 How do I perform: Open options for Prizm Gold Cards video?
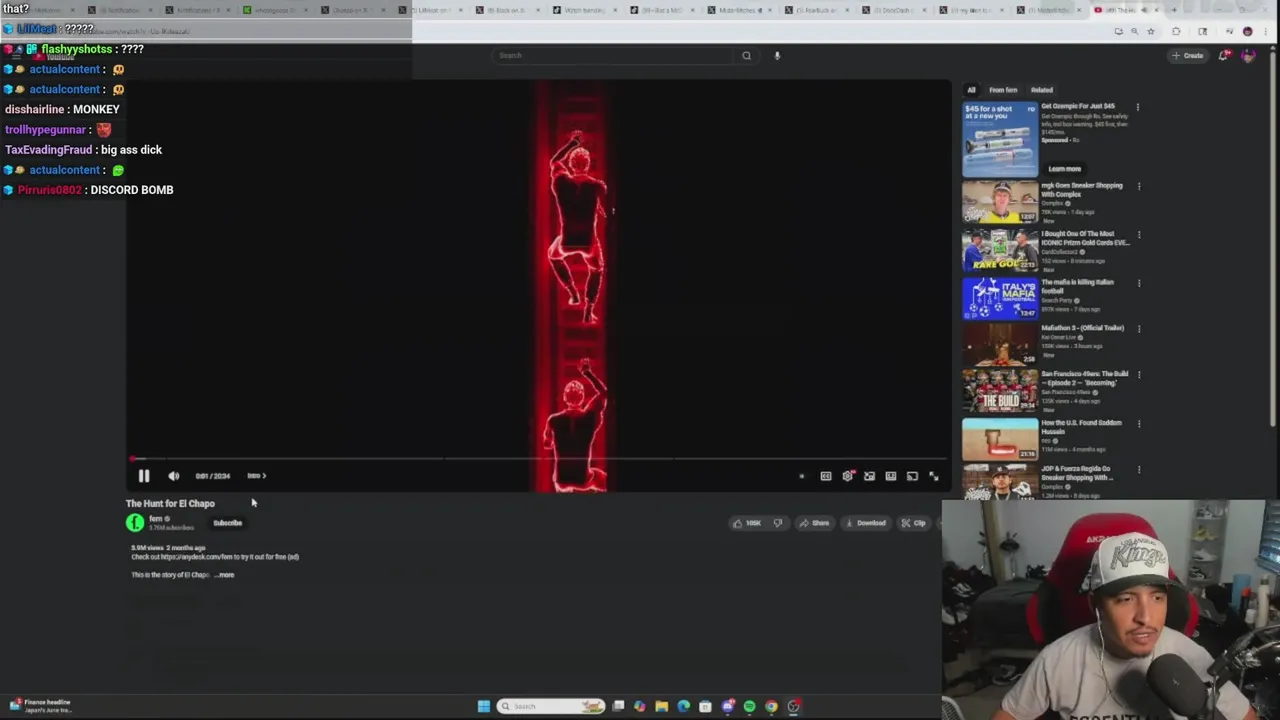coord(1138,235)
